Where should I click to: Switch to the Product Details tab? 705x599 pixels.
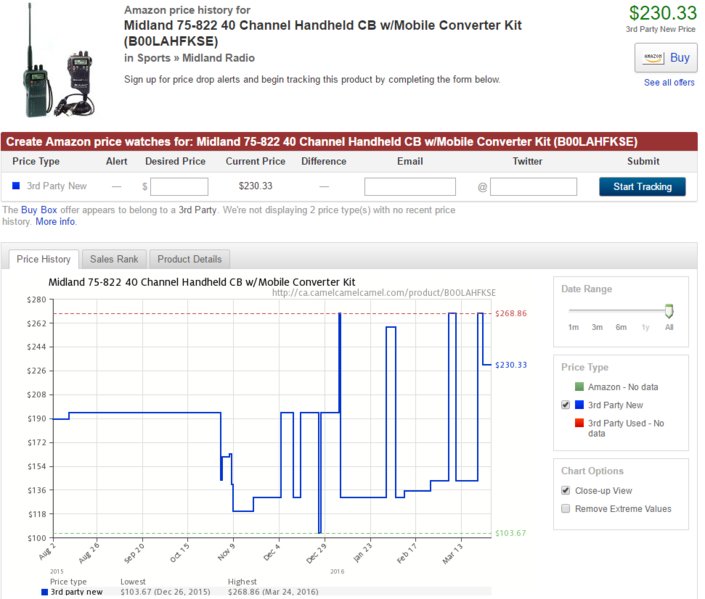tap(189, 259)
